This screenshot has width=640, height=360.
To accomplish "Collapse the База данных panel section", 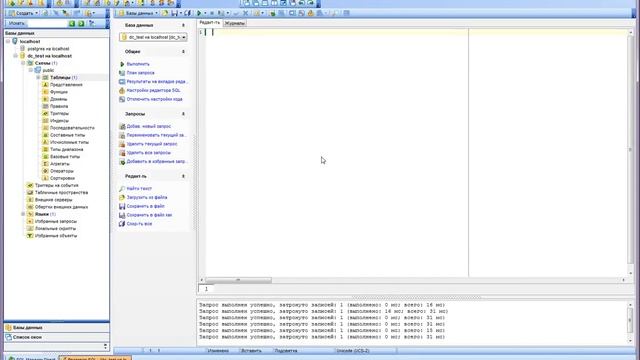I will (183, 25).
